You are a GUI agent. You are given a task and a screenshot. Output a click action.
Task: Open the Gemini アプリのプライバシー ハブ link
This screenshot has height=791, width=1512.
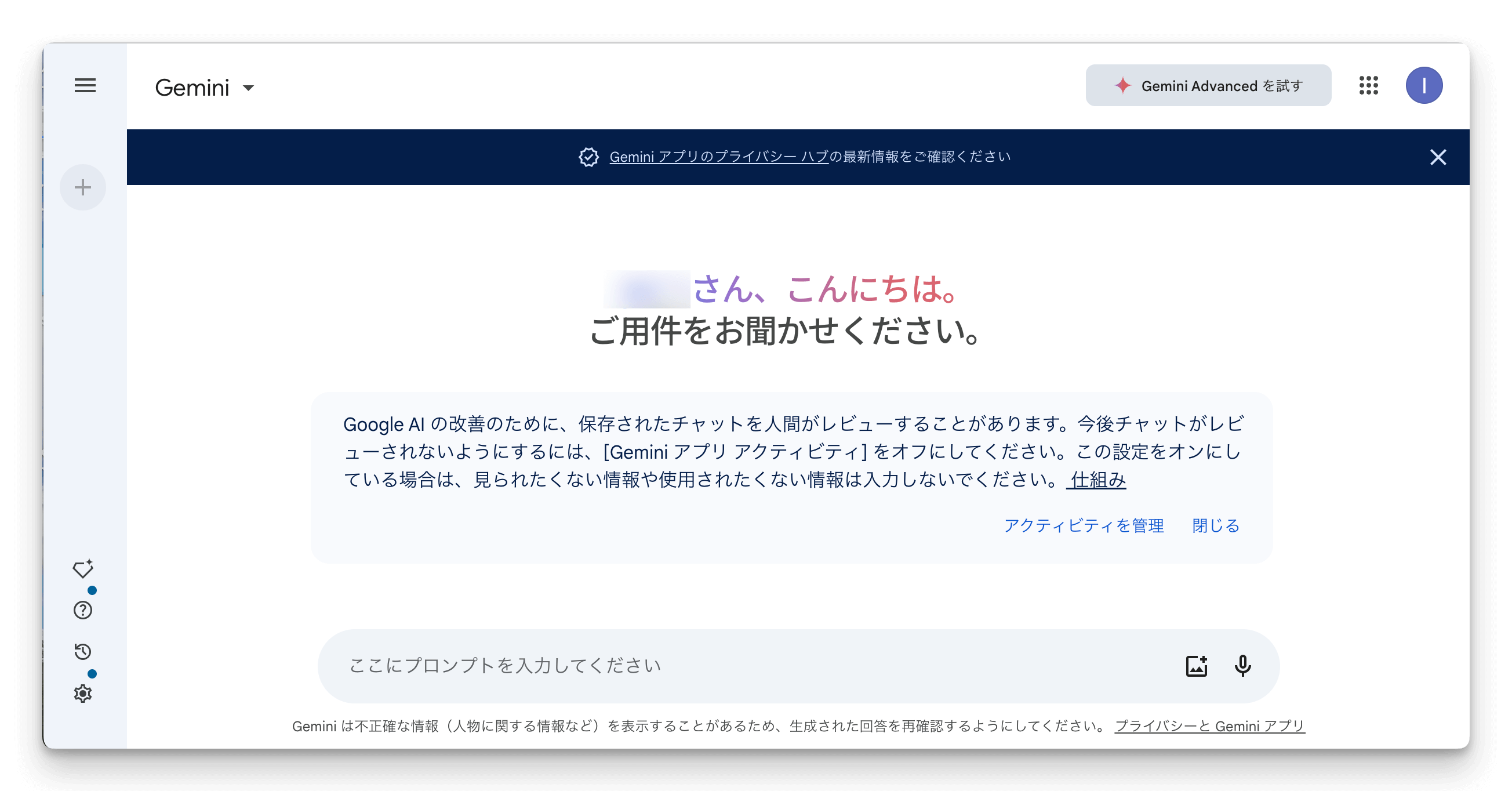[718, 157]
